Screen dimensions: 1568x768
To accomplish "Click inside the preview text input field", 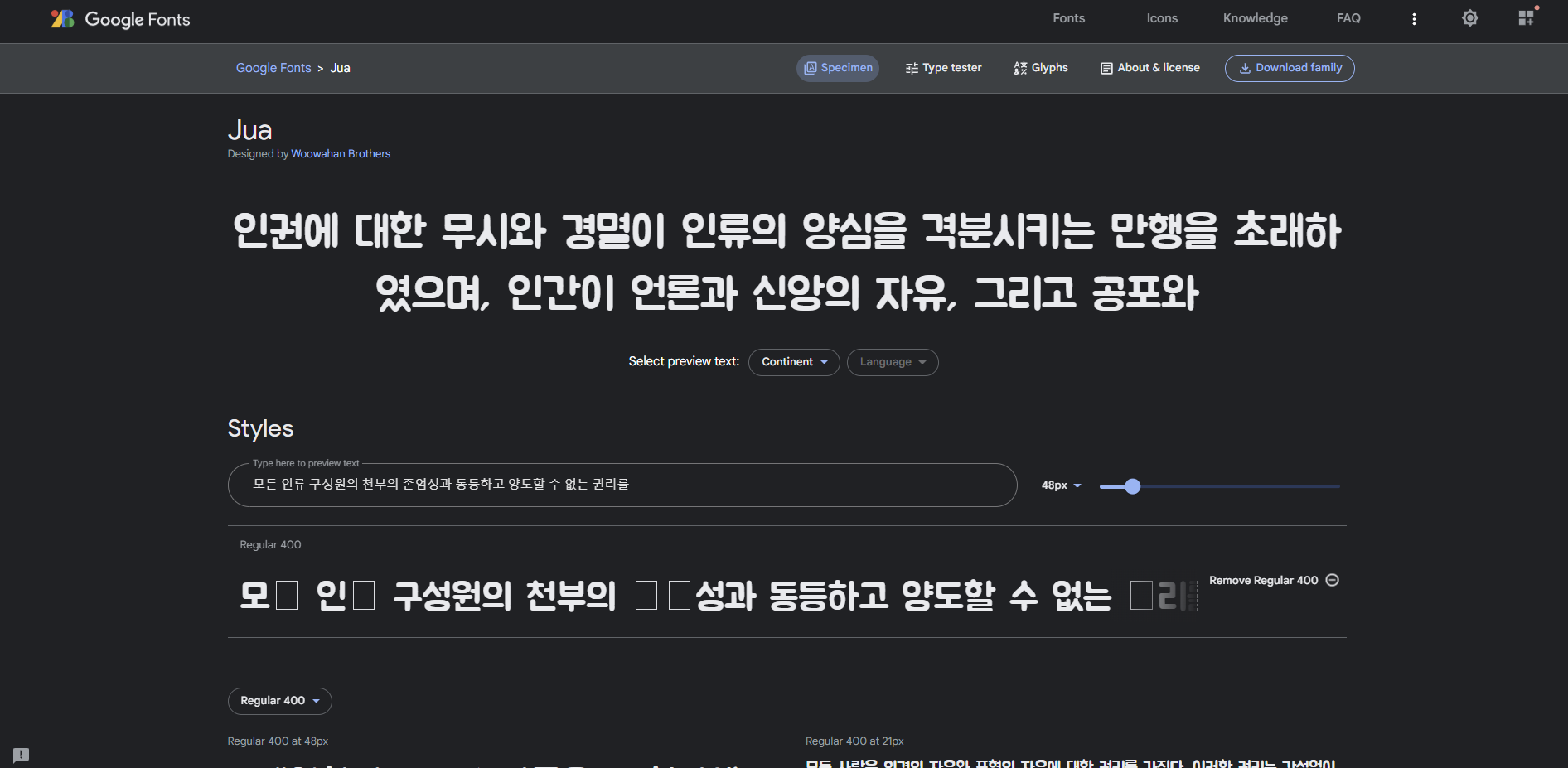I will click(622, 485).
